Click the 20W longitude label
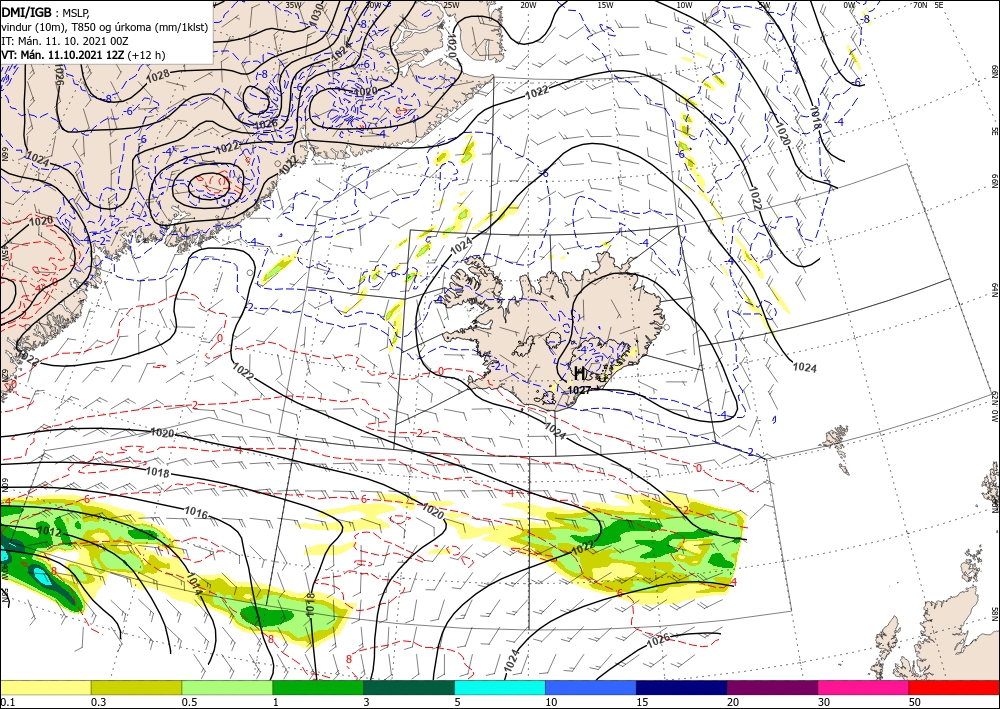Image resolution: width=1000 pixels, height=709 pixels. [x=528, y=5]
